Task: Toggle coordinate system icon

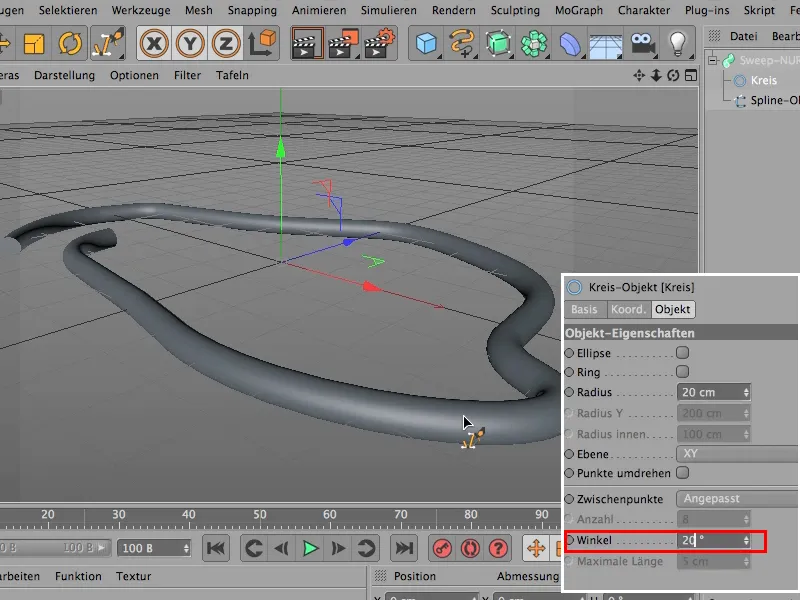Action: click(x=262, y=43)
